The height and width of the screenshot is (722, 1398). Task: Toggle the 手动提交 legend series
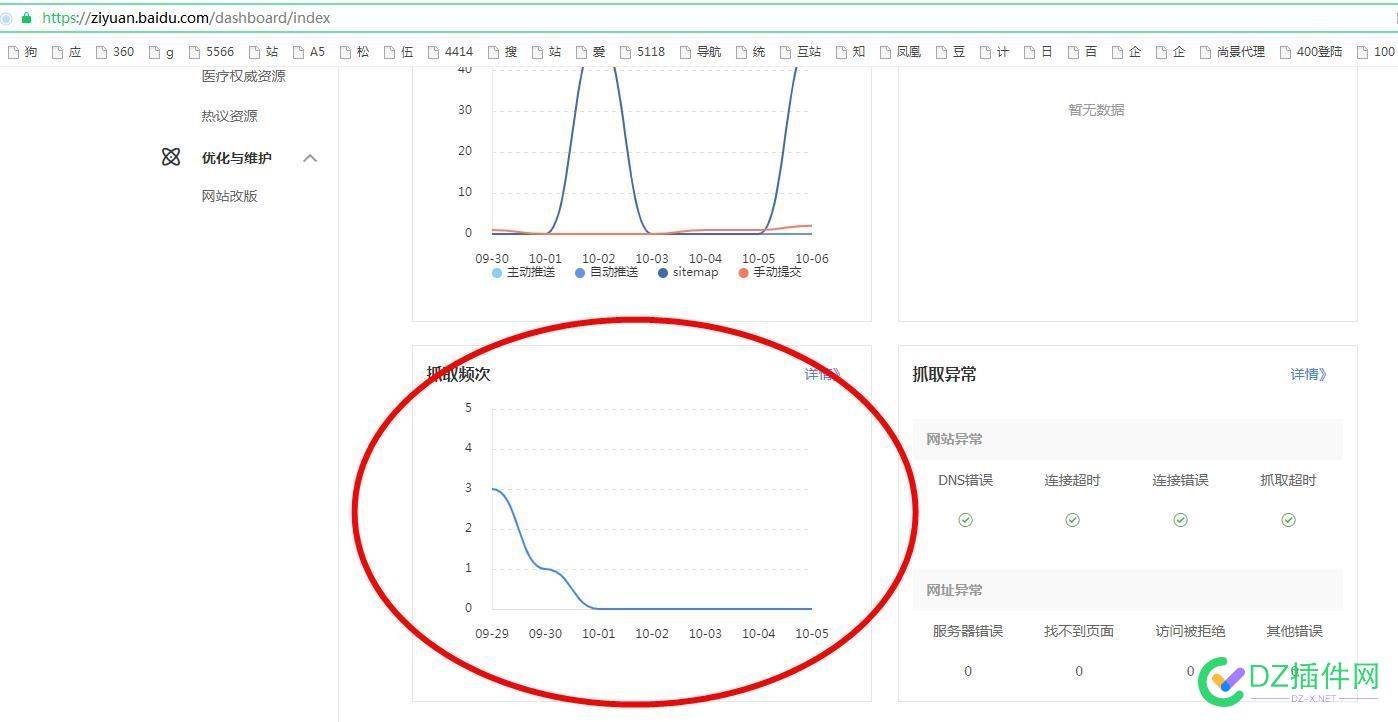770,272
